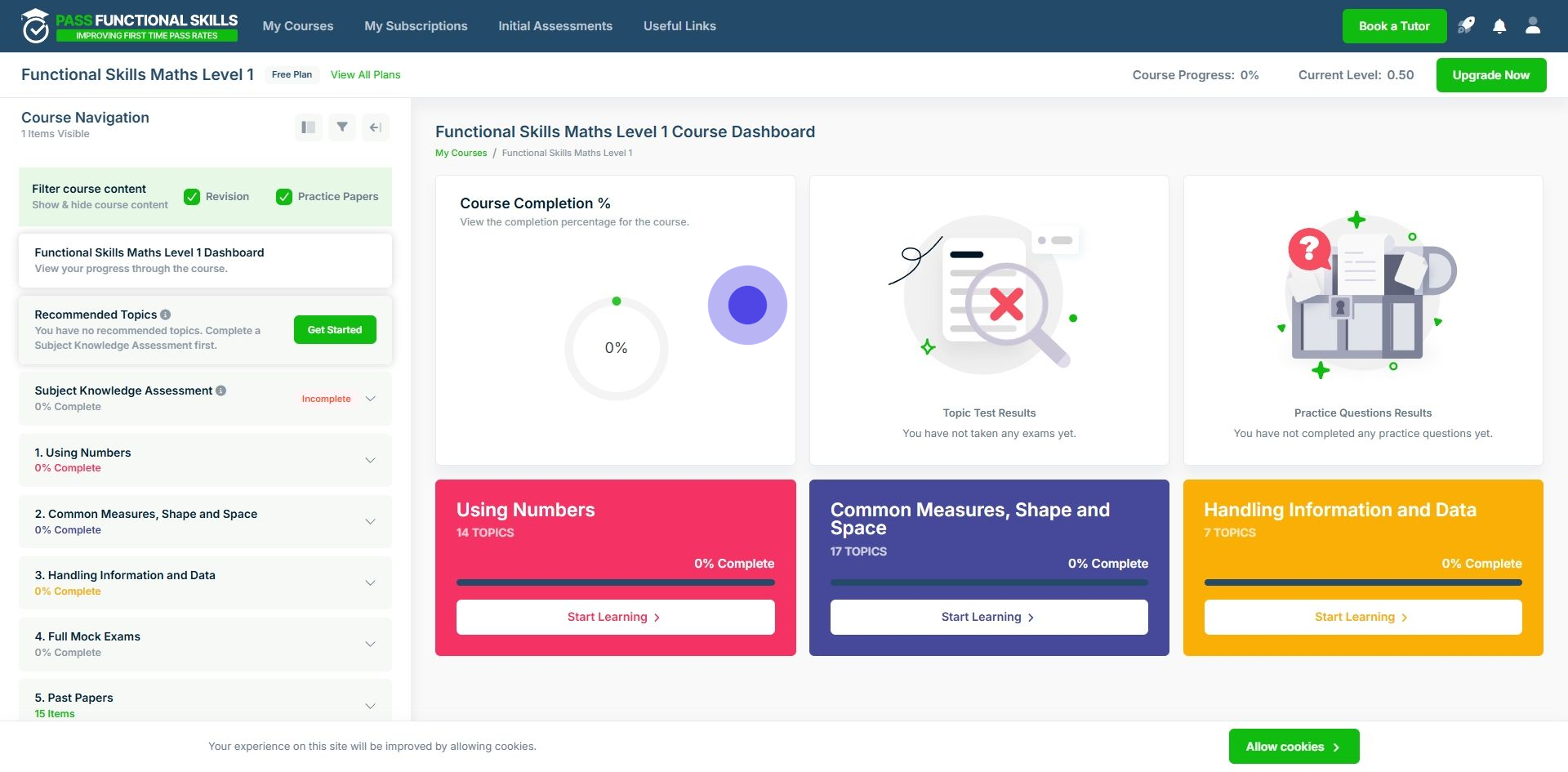Expand Common Measures, Shape and Space section
The height and width of the screenshot is (772, 1568).
205,521
